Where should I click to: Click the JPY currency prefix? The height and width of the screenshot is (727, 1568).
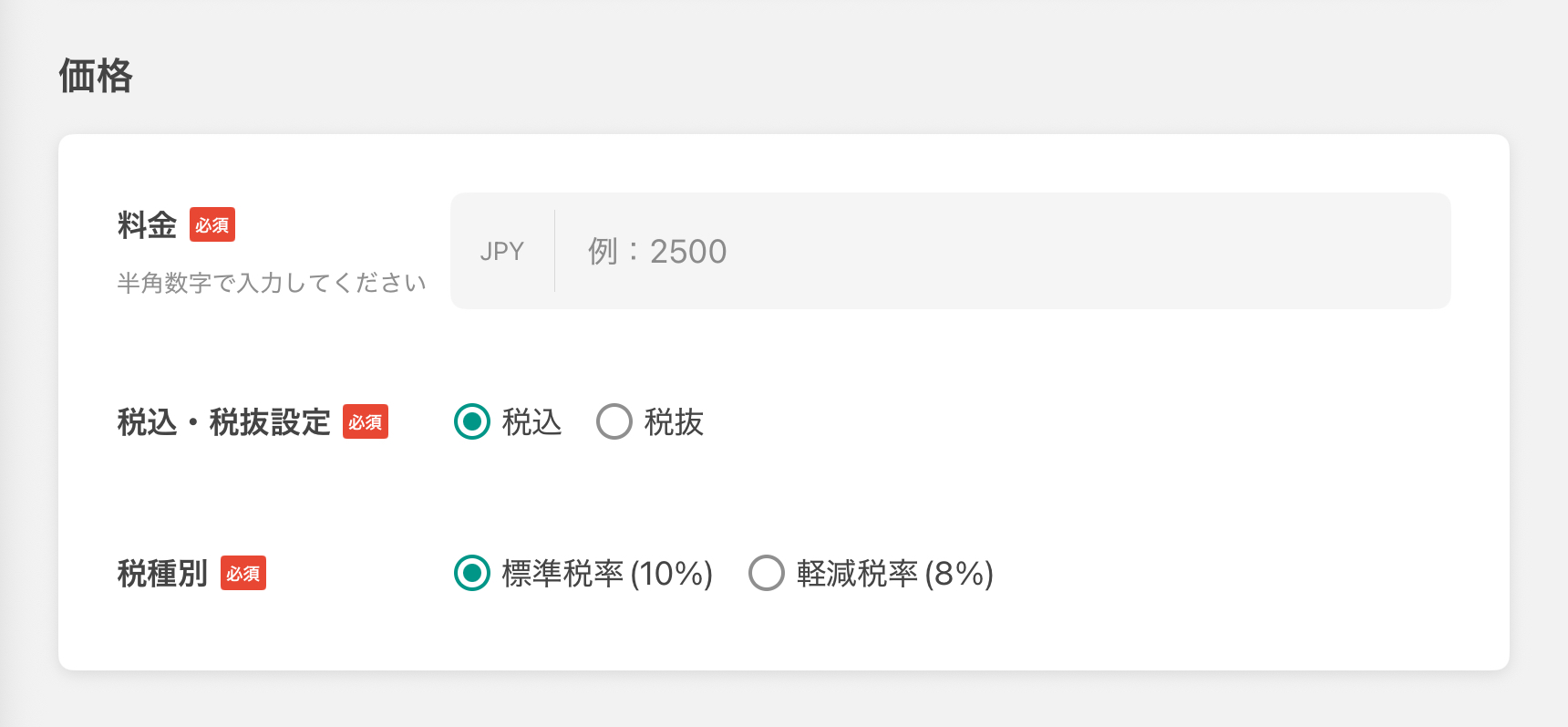click(x=502, y=252)
